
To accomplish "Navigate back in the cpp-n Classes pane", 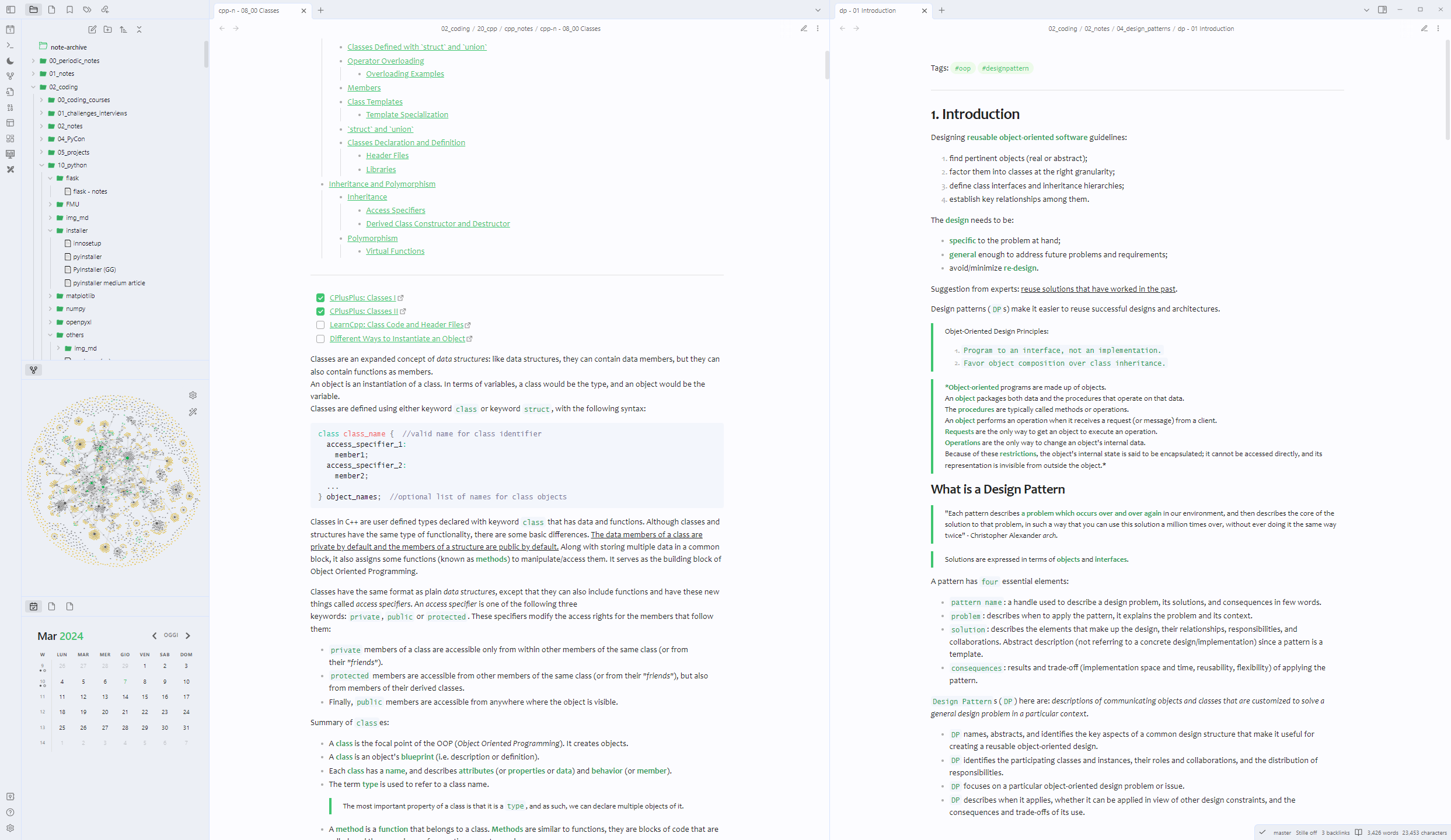I will pos(222,29).
